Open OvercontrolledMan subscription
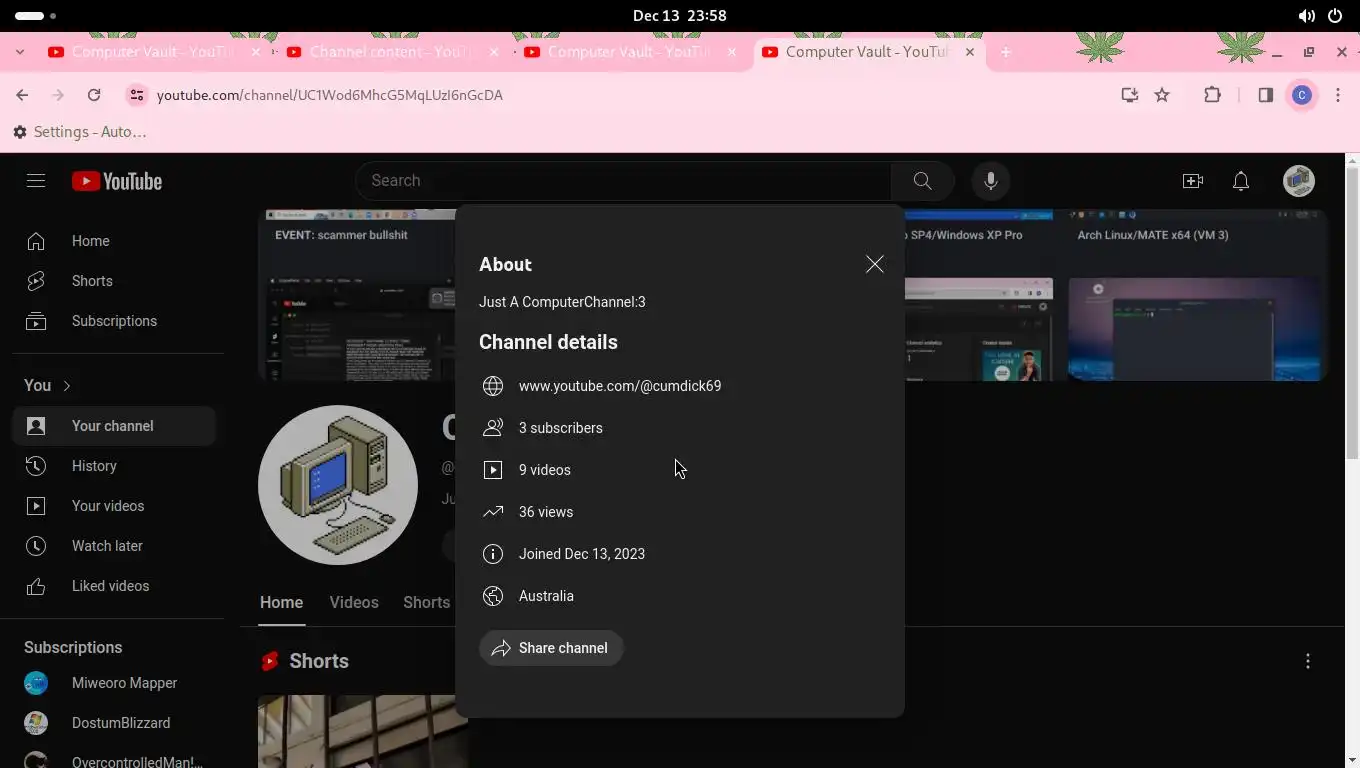 point(114,758)
